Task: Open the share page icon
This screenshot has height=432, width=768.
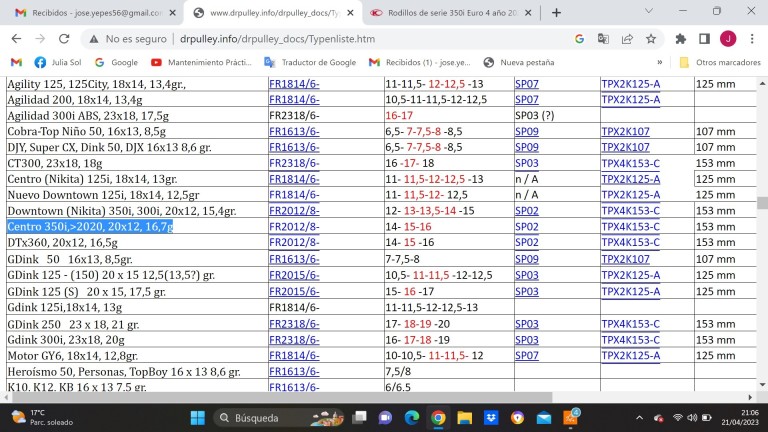Action: pos(627,39)
